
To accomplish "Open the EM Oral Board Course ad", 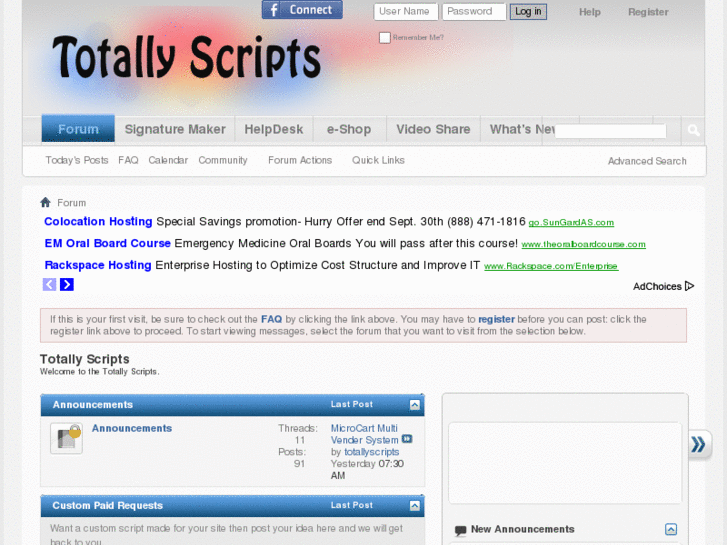I will (108, 244).
